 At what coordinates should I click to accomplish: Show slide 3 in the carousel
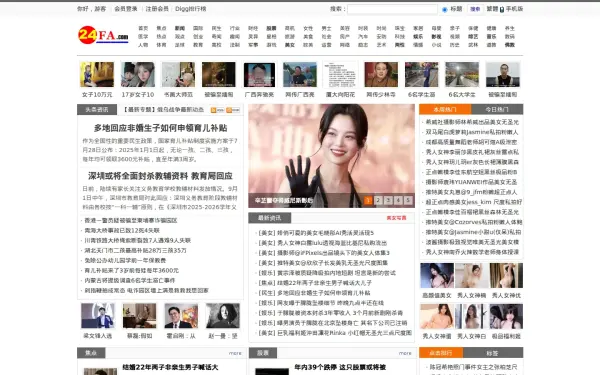[x=388, y=200]
